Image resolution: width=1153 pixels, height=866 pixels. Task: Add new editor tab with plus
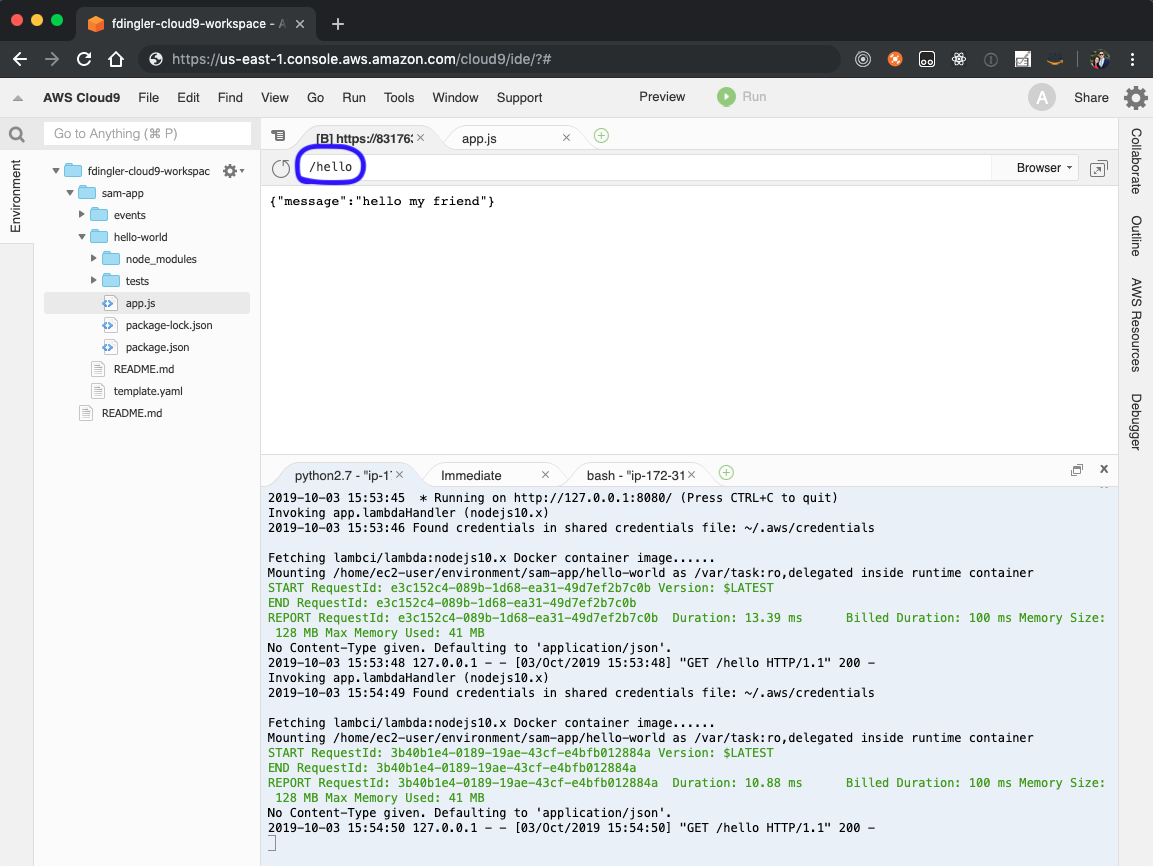coord(601,135)
